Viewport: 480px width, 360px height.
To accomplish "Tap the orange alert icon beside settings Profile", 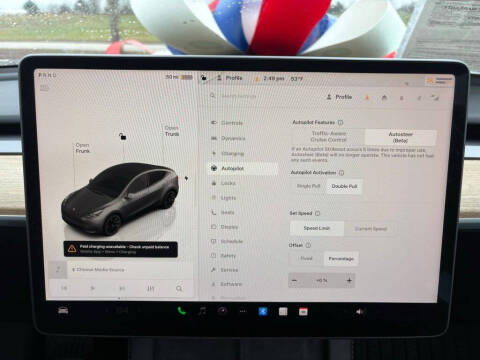I will tap(367, 97).
